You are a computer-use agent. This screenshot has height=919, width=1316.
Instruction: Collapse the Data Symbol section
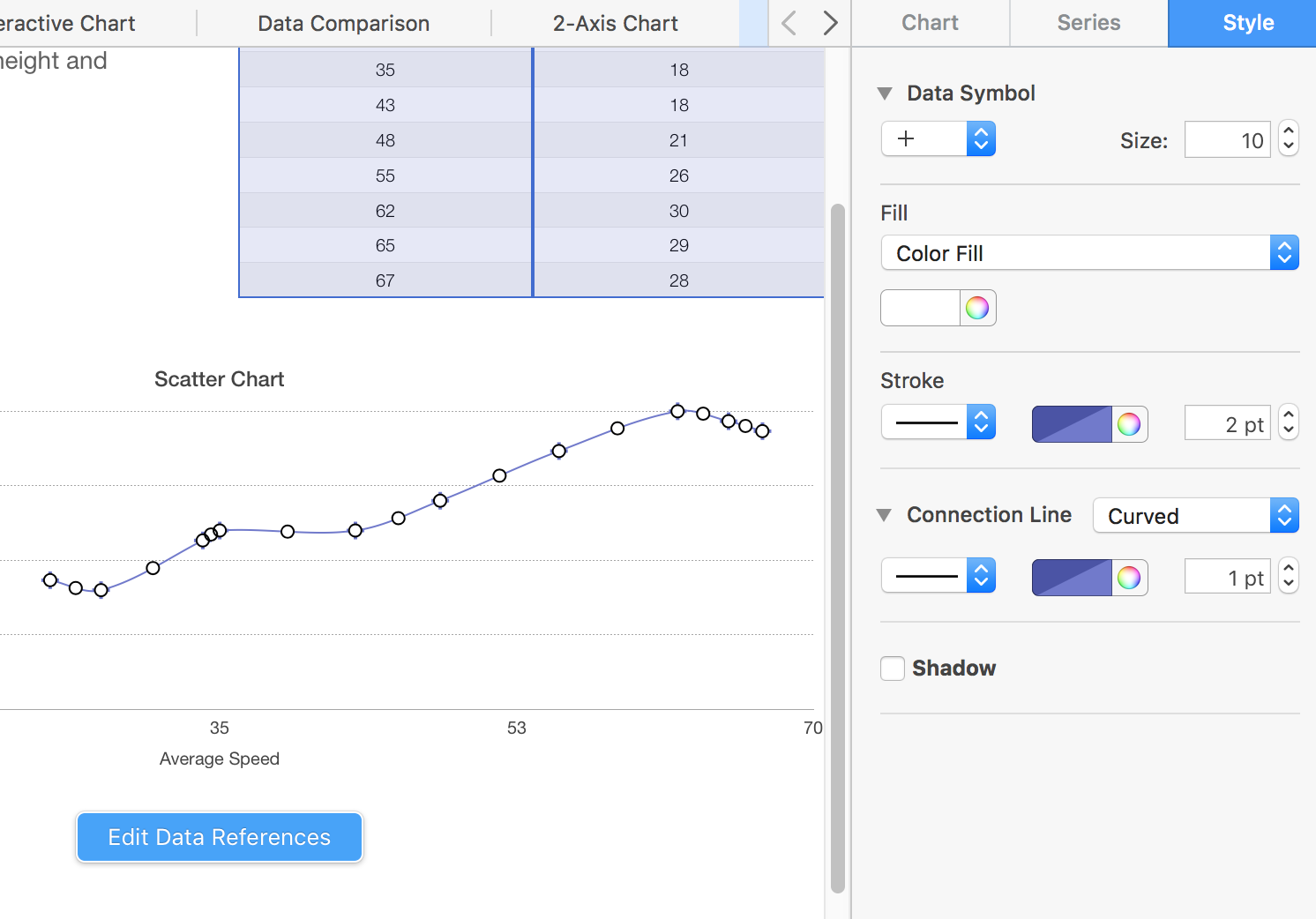tap(885, 93)
